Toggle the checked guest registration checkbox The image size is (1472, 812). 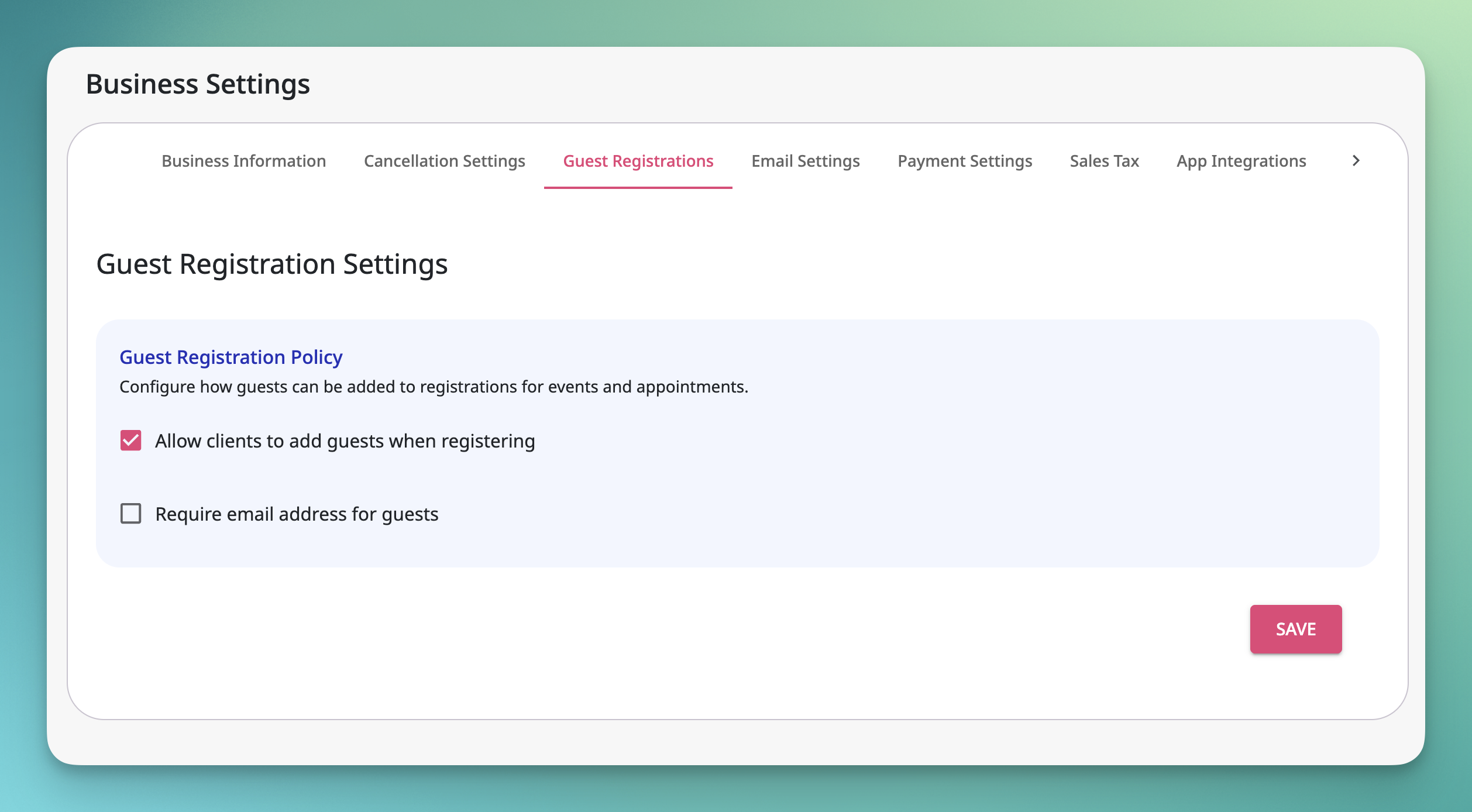click(x=130, y=441)
